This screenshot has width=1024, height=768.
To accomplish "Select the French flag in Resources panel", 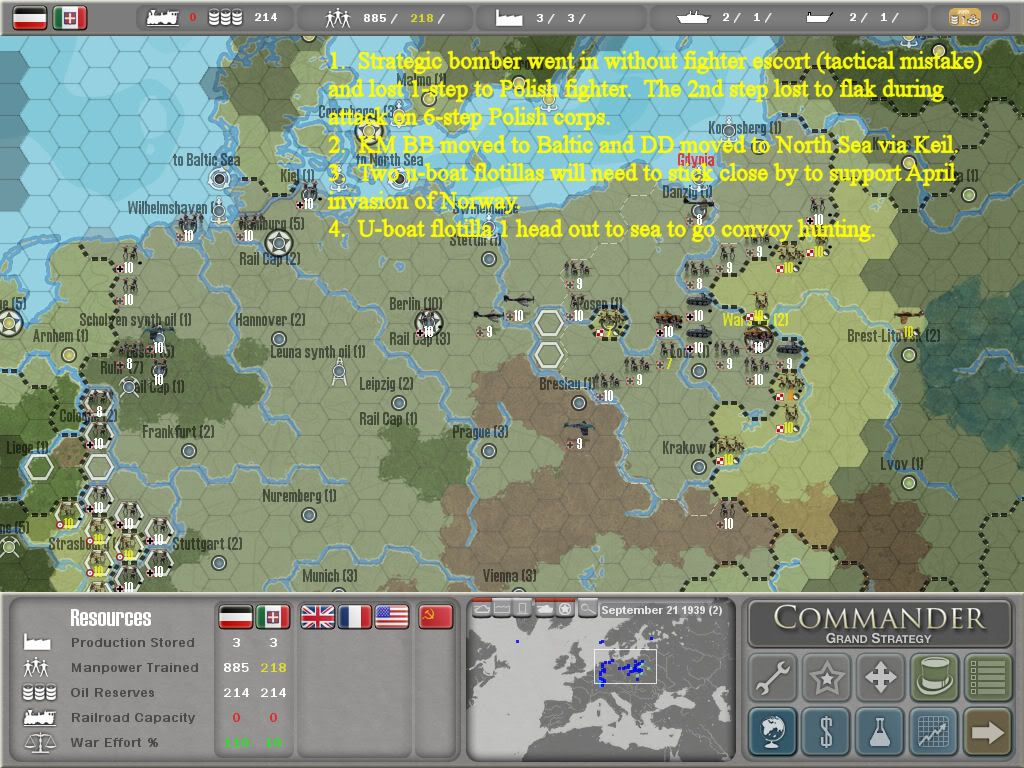I will (x=355, y=617).
